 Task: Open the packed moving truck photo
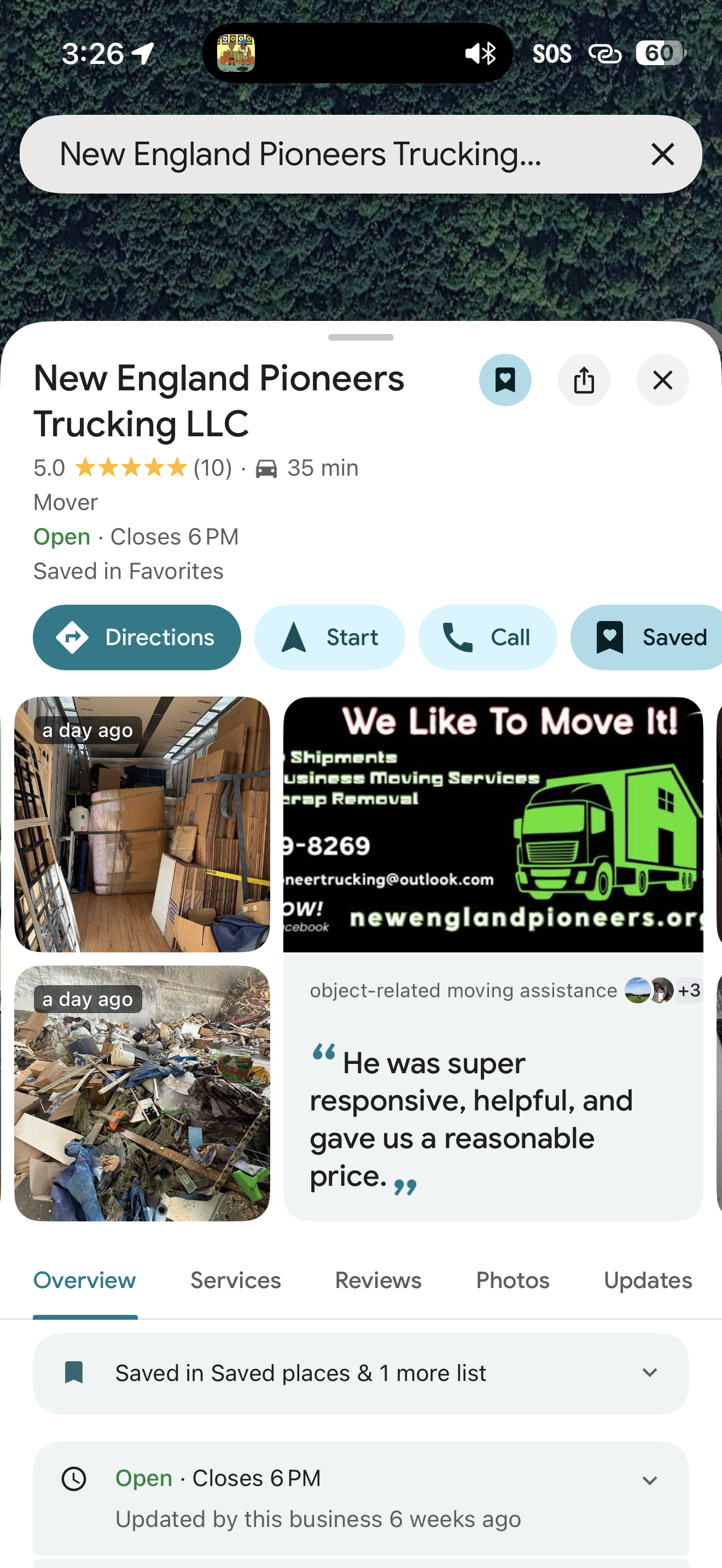[x=142, y=824]
